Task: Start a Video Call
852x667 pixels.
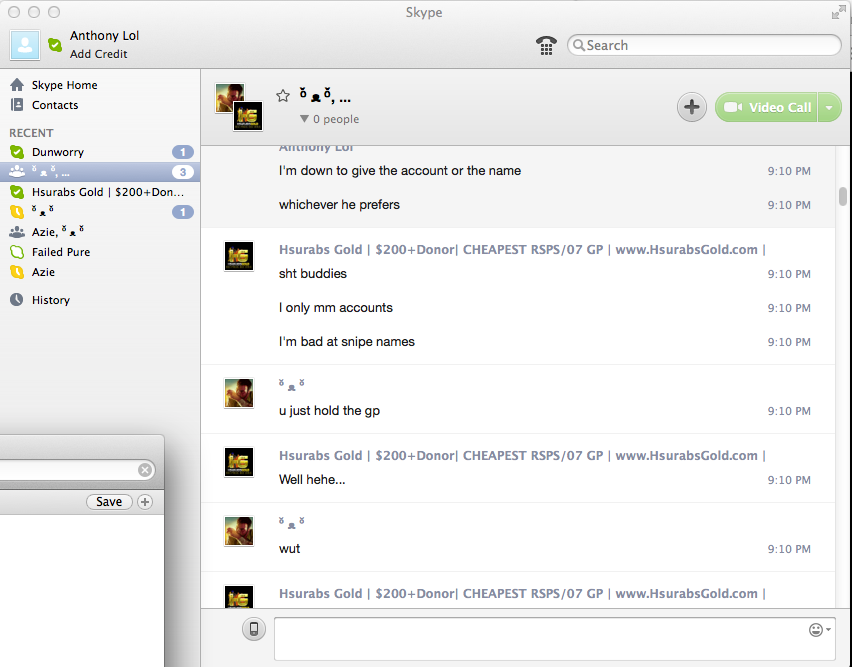Action: tap(767, 107)
